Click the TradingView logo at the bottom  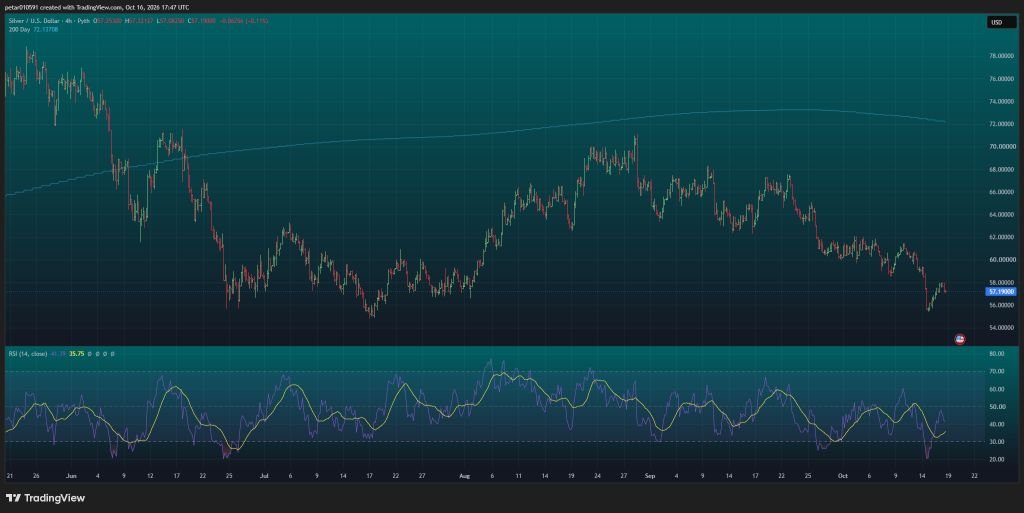click(45, 498)
